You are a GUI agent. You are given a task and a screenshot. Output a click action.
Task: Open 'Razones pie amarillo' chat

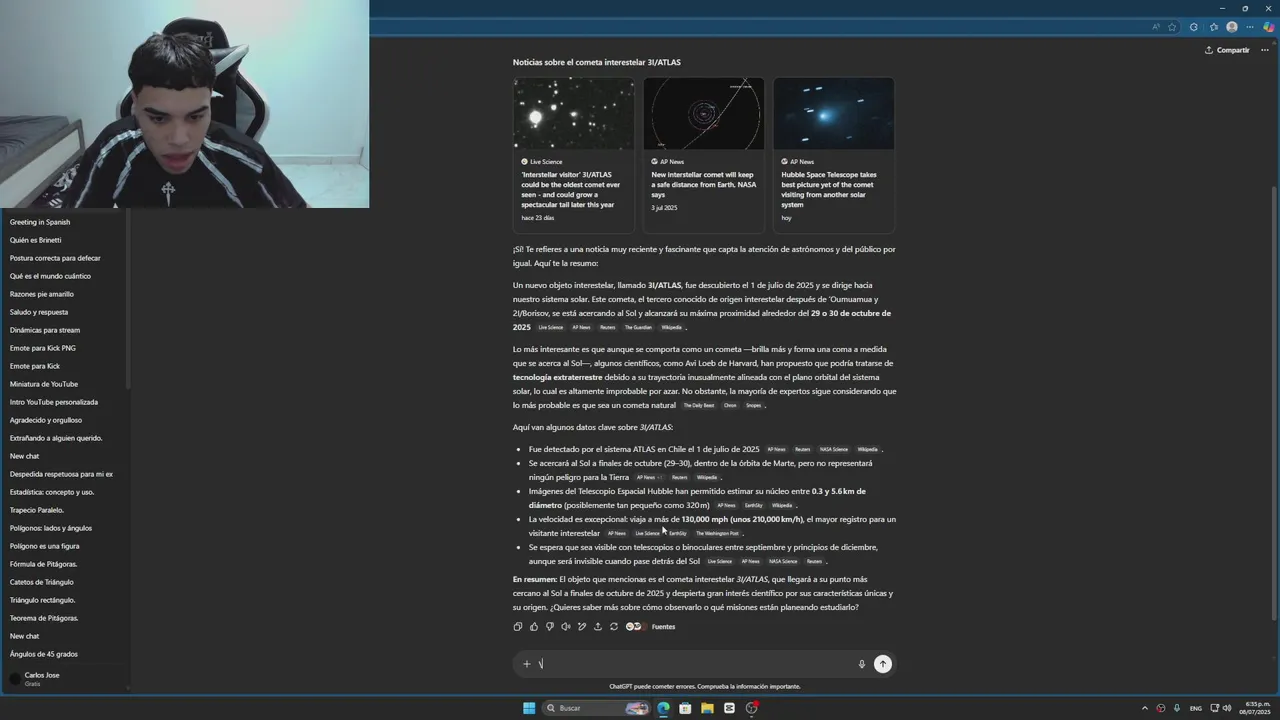[x=42, y=294]
